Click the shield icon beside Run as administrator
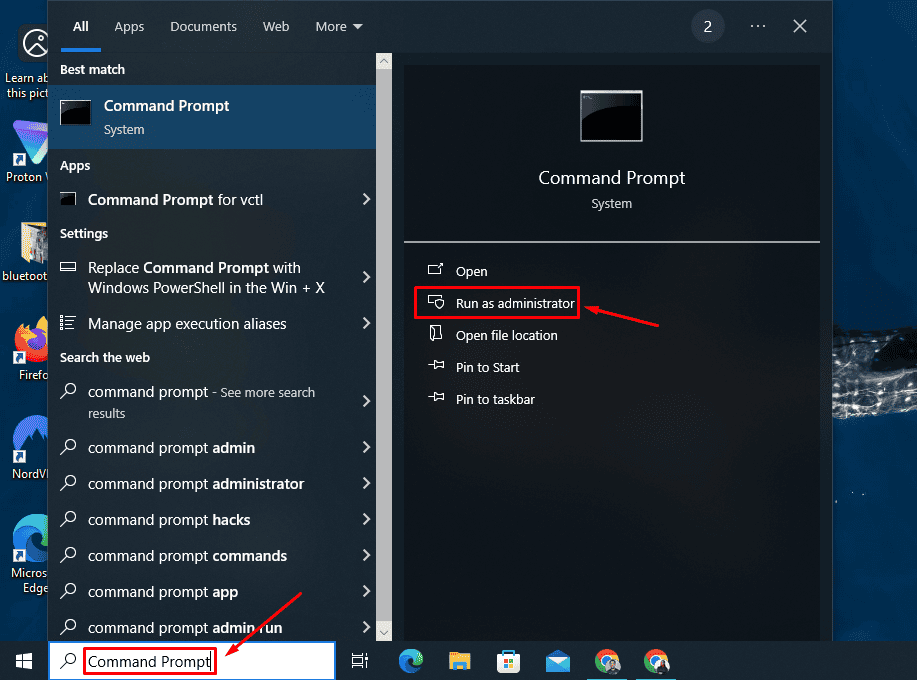Image resolution: width=917 pixels, height=680 pixels. click(x=436, y=302)
